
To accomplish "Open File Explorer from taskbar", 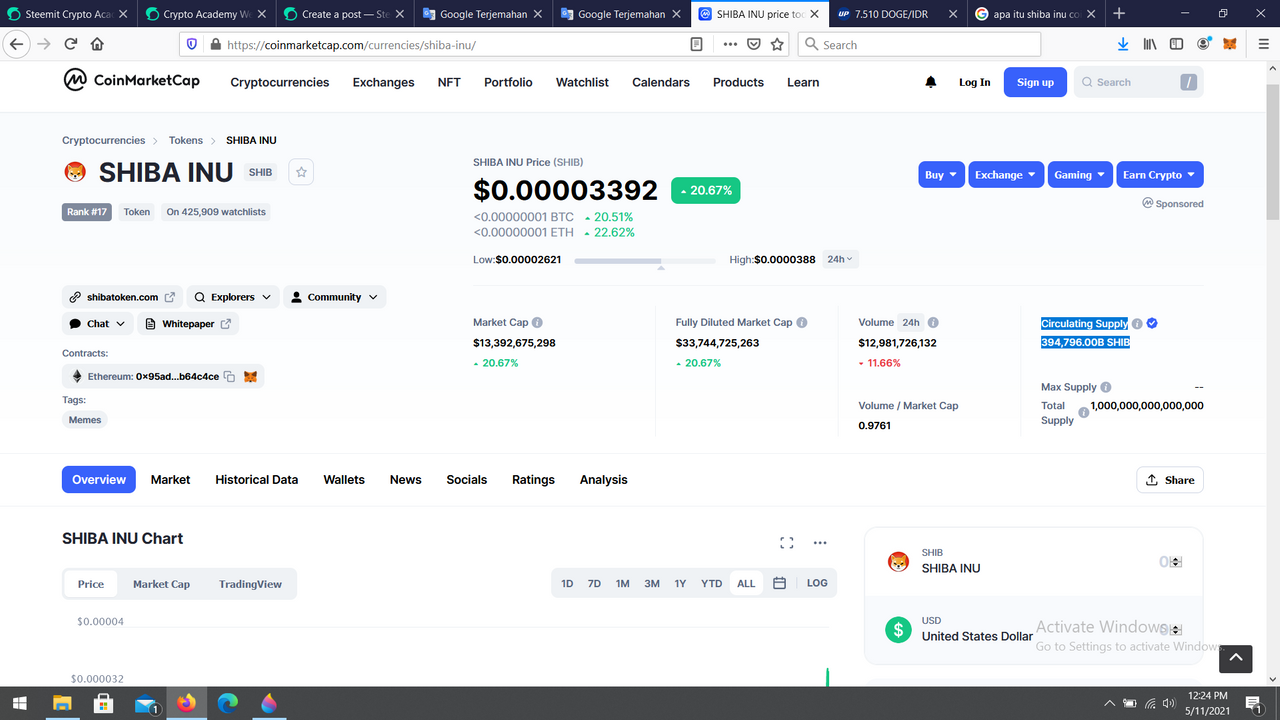I will (x=62, y=703).
